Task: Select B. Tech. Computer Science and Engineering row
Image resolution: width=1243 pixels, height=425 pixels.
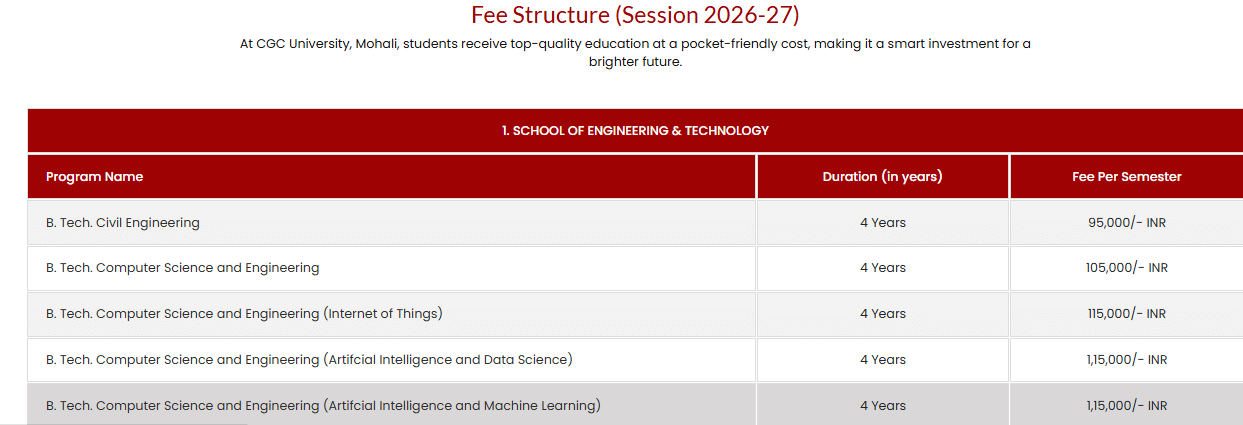Action: (x=183, y=268)
